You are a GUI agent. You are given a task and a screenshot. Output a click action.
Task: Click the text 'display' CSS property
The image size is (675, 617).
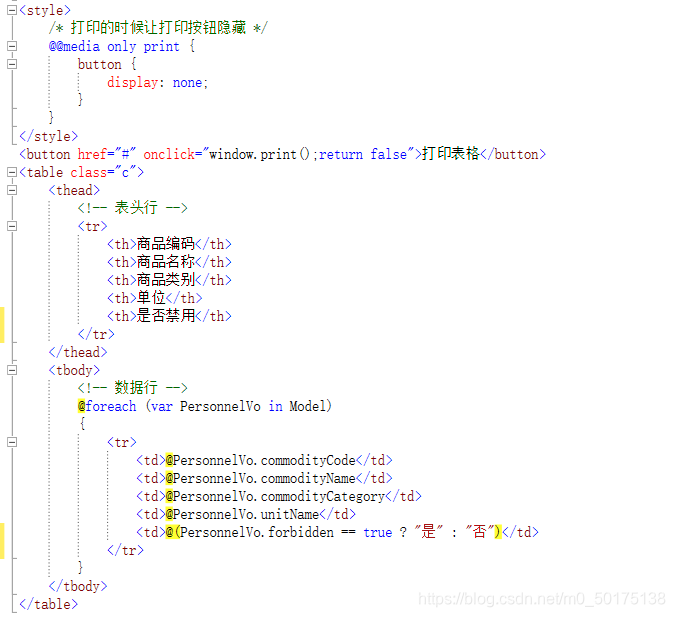pyautogui.click(x=132, y=82)
